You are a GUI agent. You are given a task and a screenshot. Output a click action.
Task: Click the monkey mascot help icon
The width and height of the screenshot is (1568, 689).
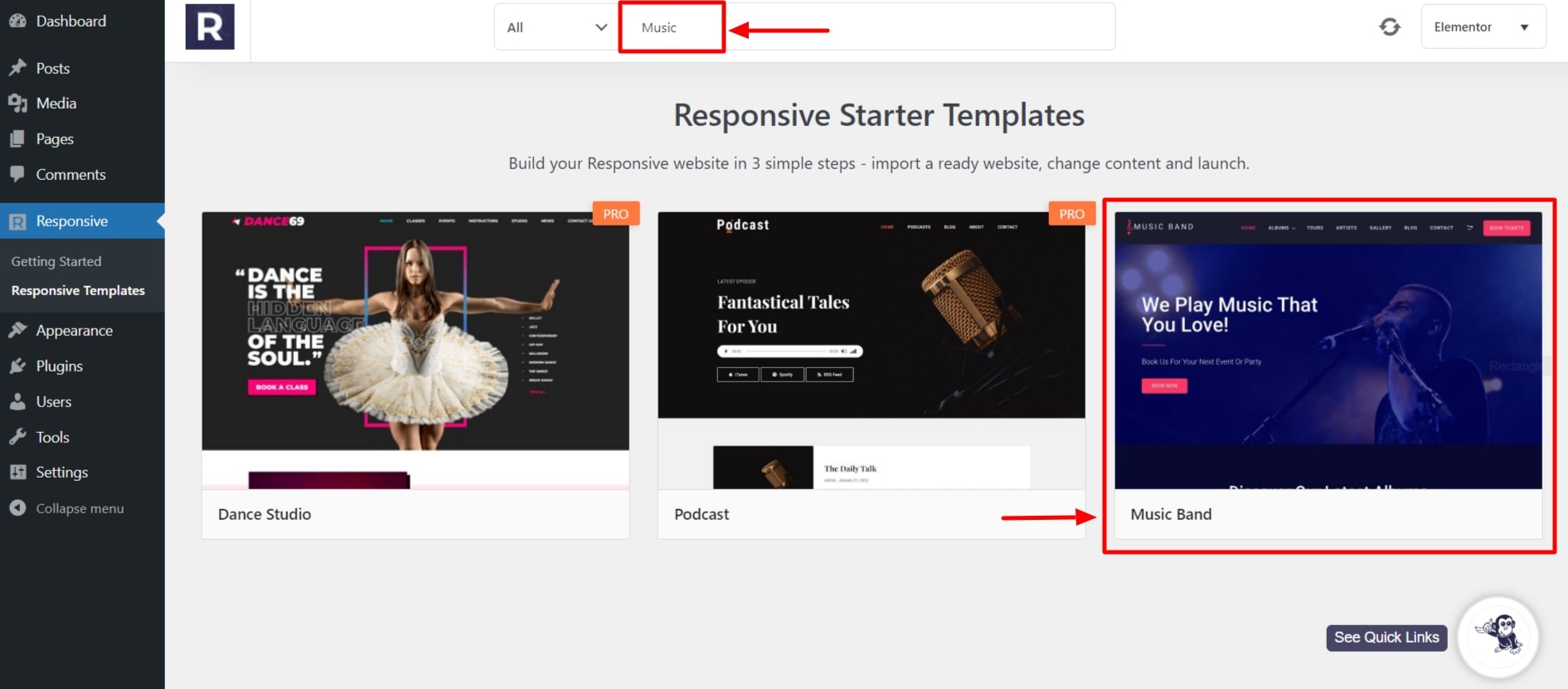pyautogui.click(x=1498, y=638)
